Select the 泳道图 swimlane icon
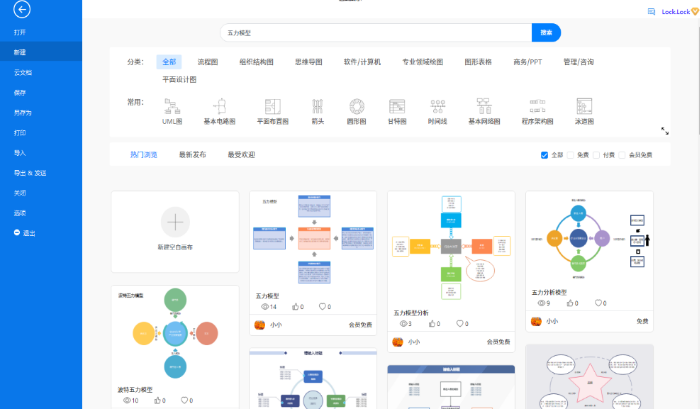 (584, 107)
